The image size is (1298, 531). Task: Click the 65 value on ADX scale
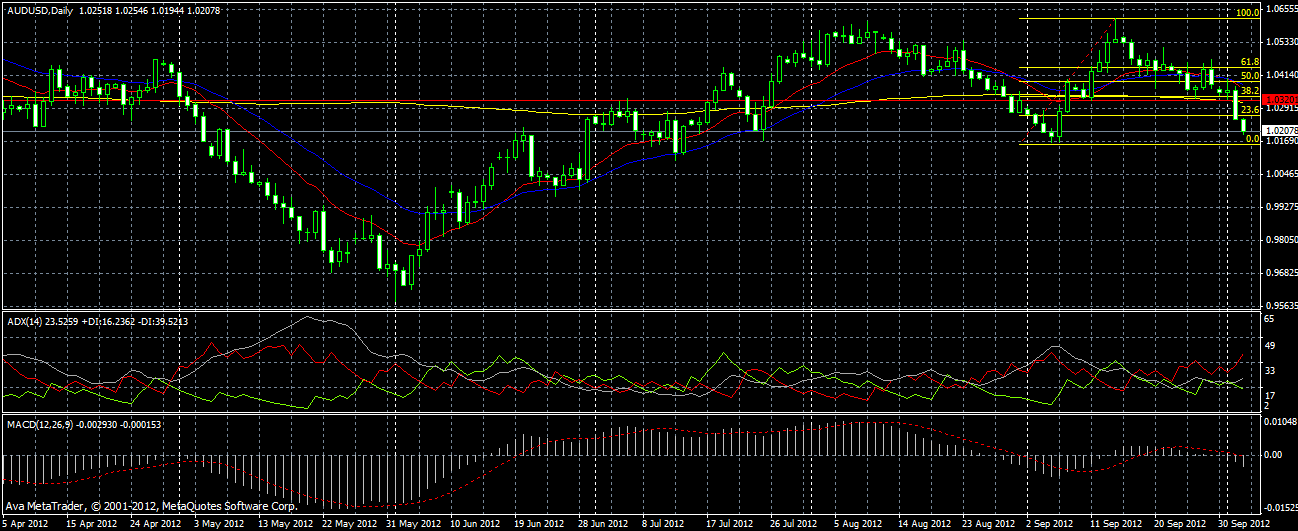point(1269,317)
